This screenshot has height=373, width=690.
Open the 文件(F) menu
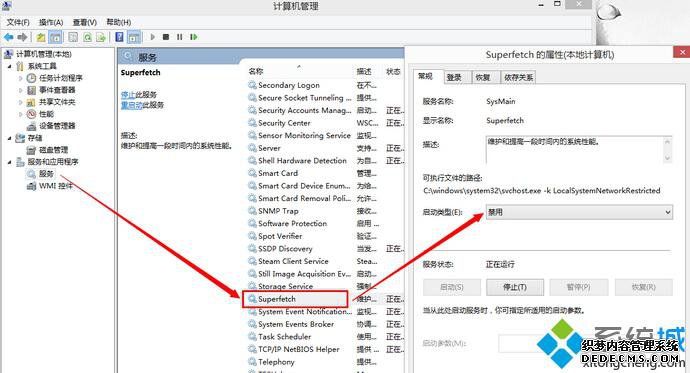tap(18, 22)
